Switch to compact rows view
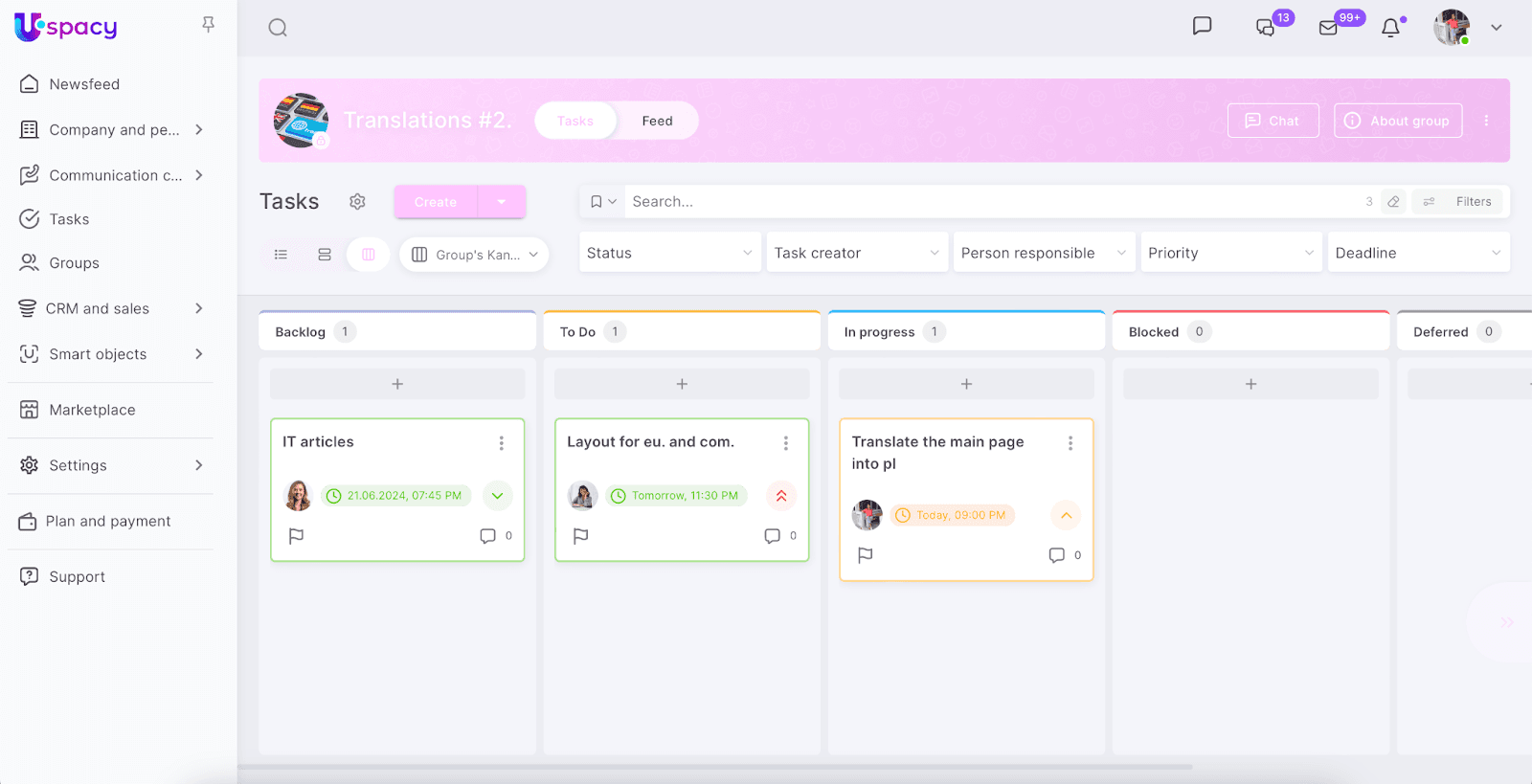Image resolution: width=1532 pixels, height=784 pixels. [325, 255]
